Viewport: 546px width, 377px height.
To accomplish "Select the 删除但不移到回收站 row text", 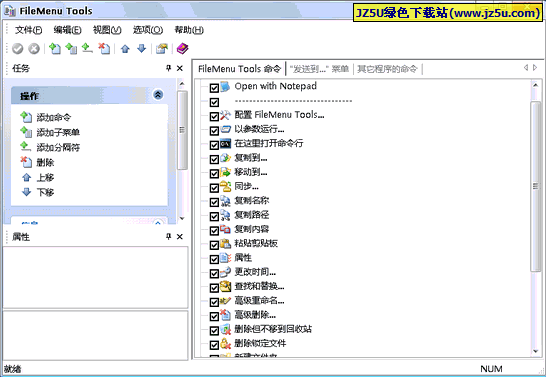I will point(273,329).
